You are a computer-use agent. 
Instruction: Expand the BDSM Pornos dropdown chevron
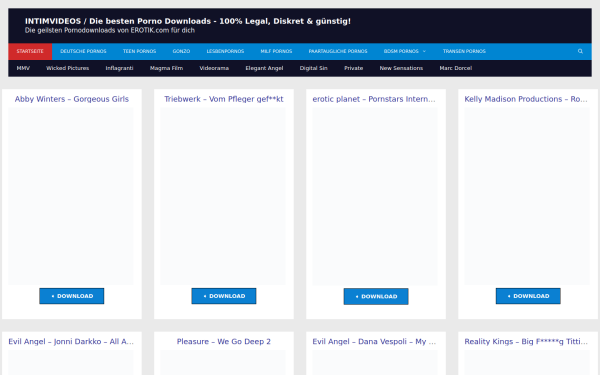(x=424, y=51)
